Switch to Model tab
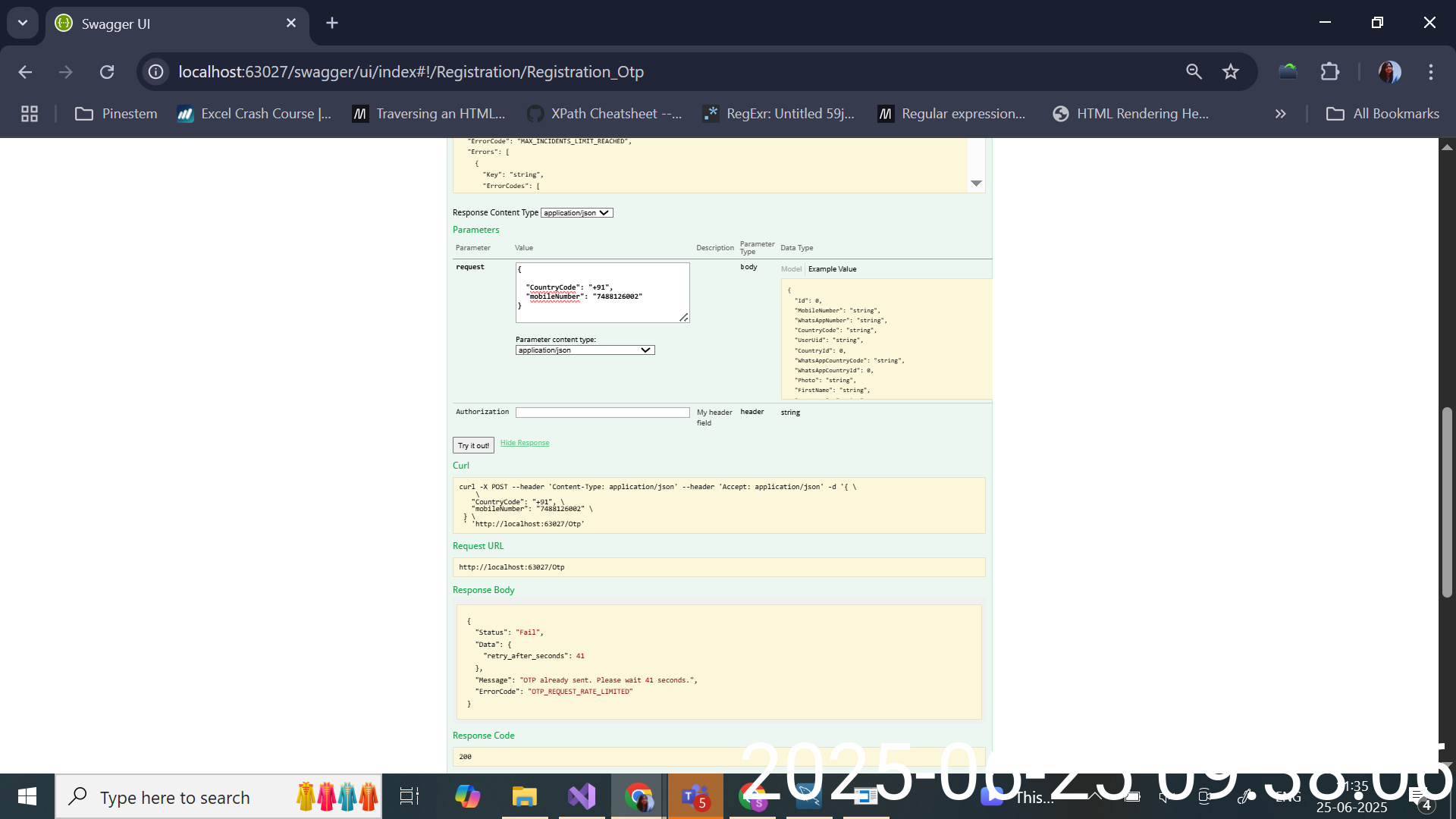This screenshot has height=819, width=1456. 791,269
